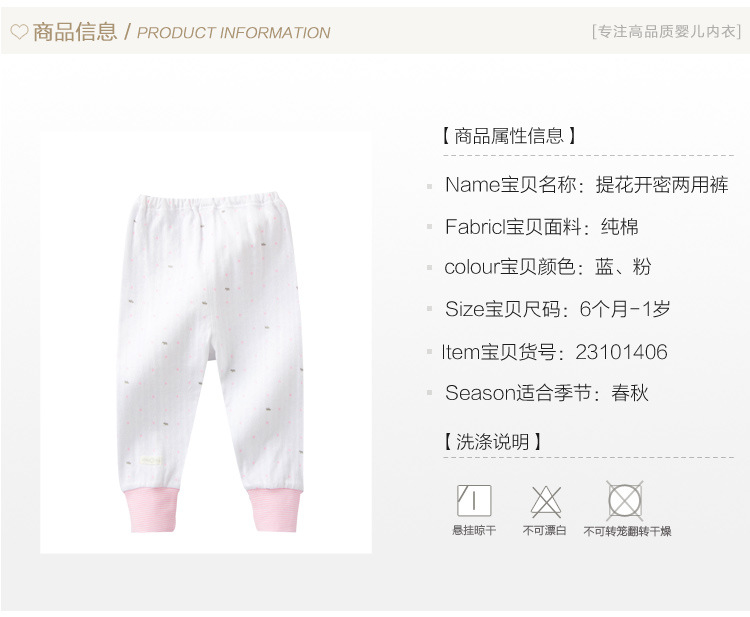Click the colour value 蓝、粉
This screenshot has width=750, height=617.
(x=623, y=267)
